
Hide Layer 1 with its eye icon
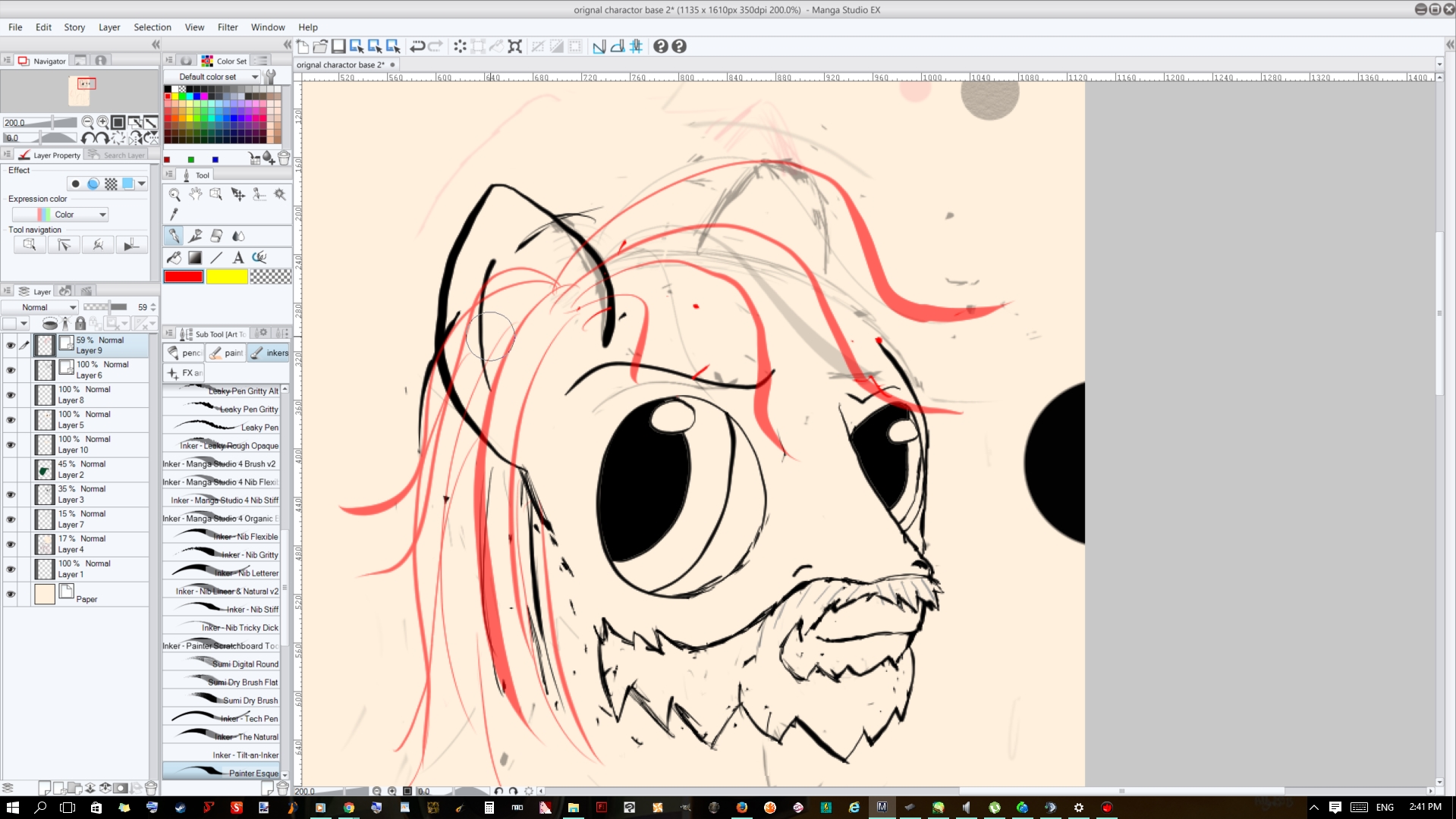point(11,569)
